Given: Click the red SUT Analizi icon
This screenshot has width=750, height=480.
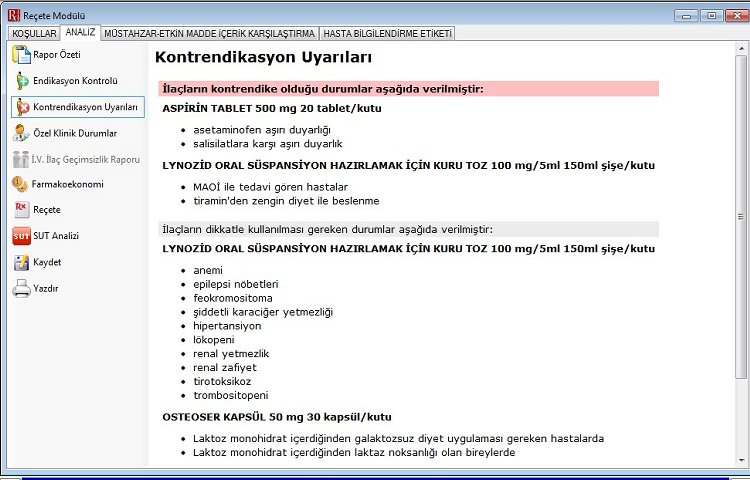Looking at the screenshot, I should (22, 236).
